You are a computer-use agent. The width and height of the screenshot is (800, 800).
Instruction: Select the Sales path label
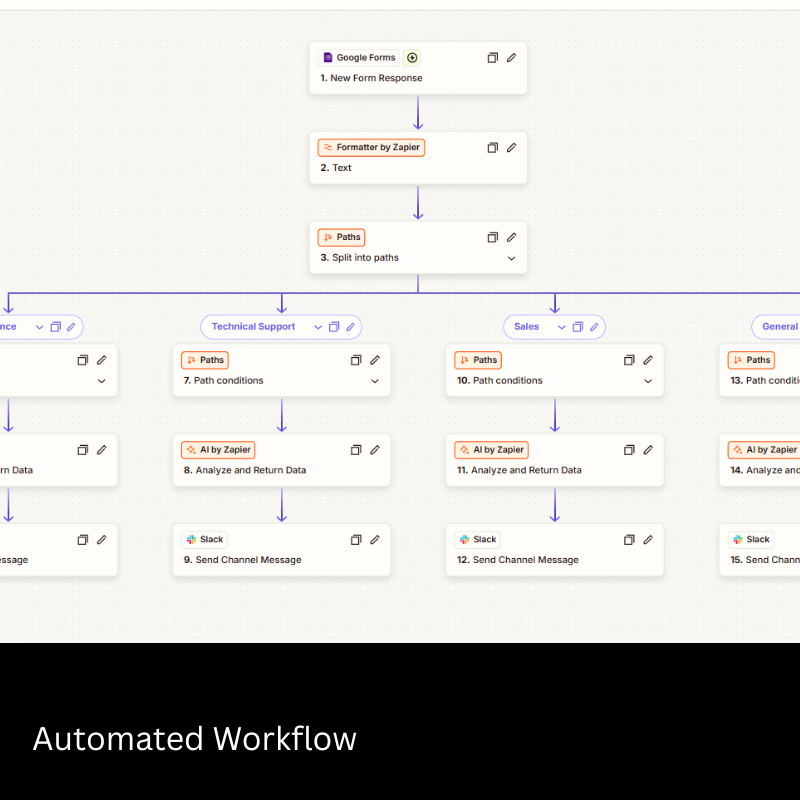click(526, 327)
